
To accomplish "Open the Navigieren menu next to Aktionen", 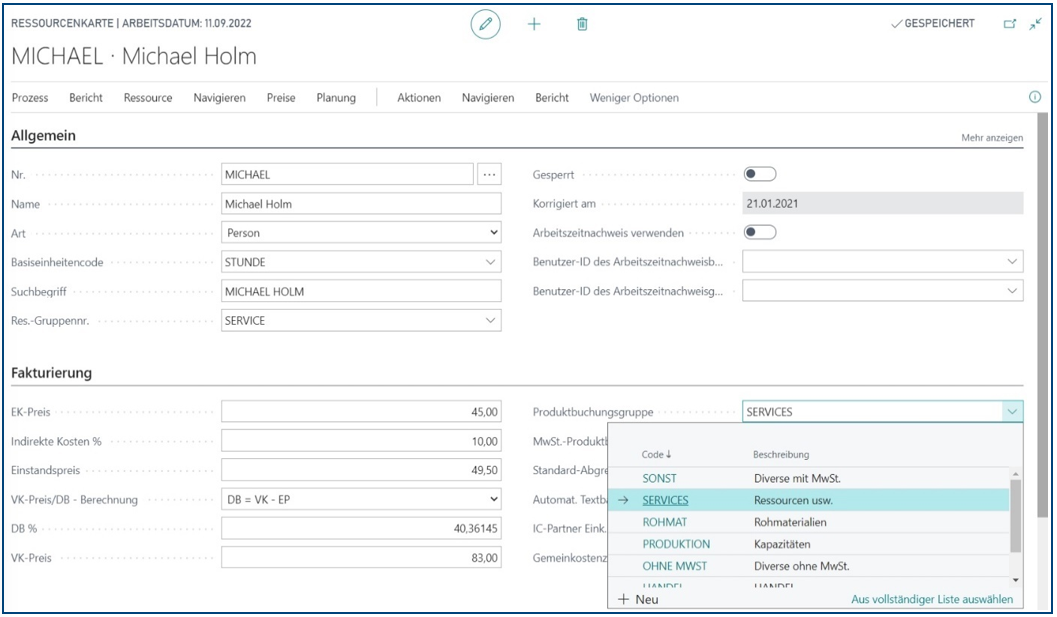I will coord(488,98).
